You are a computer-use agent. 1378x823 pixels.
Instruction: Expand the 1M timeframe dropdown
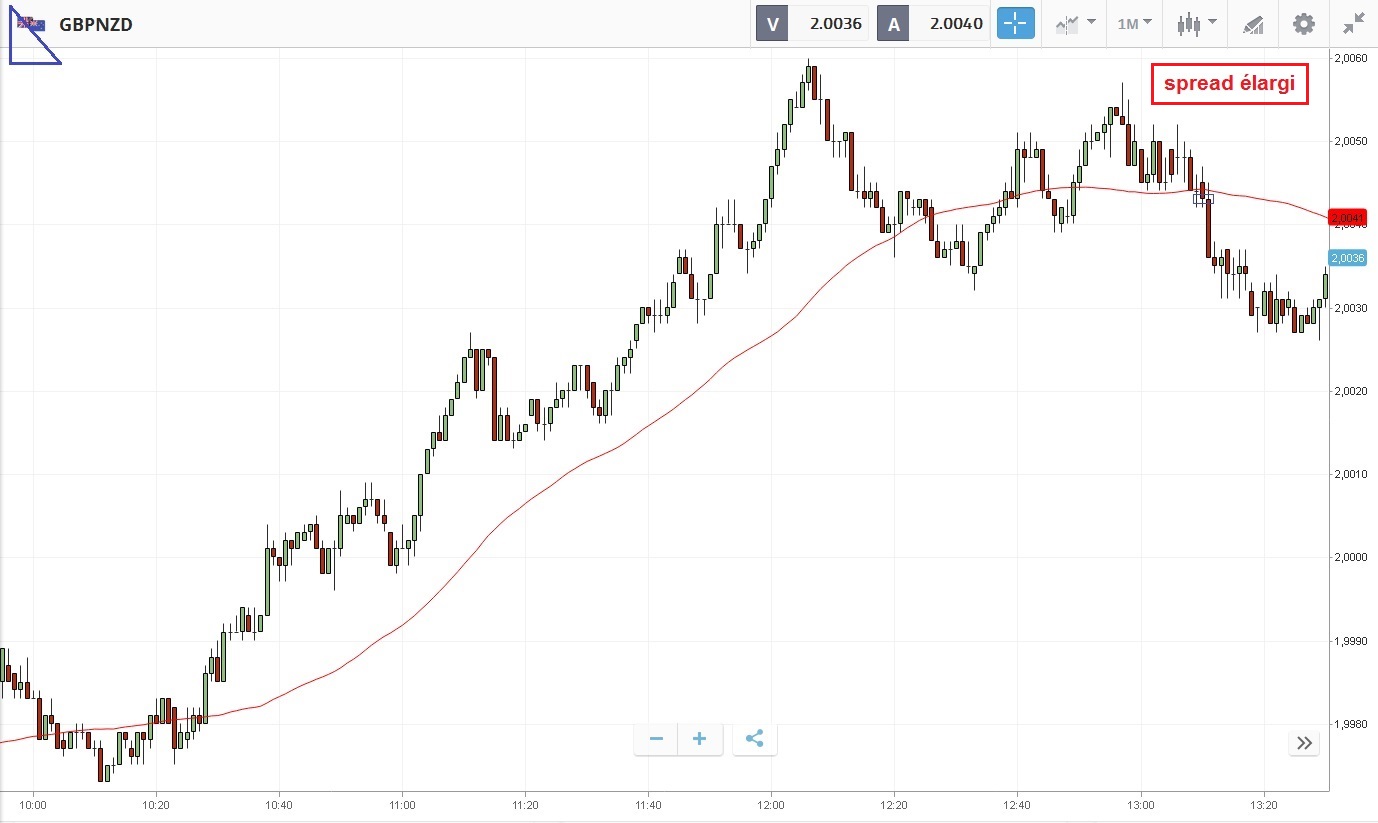1134,23
